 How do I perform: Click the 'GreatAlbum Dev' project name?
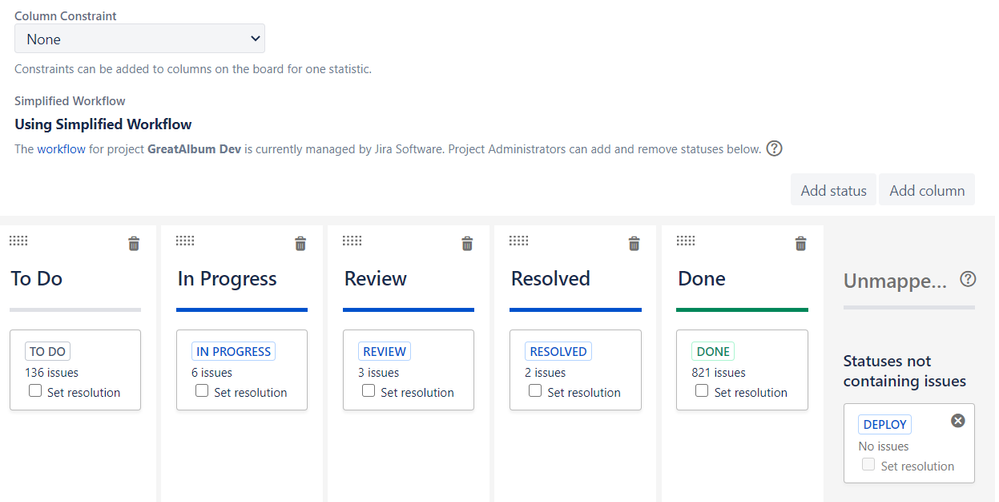tap(194, 149)
